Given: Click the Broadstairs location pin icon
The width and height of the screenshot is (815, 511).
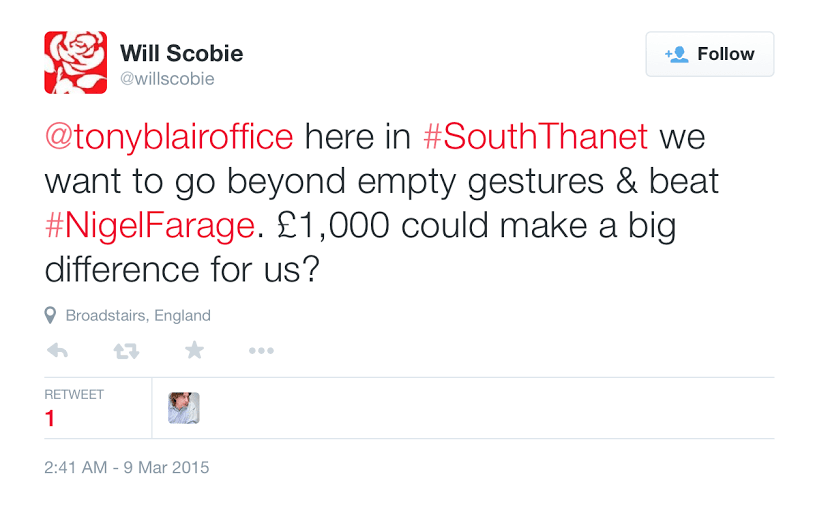Looking at the screenshot, I should tap(50, 316).
